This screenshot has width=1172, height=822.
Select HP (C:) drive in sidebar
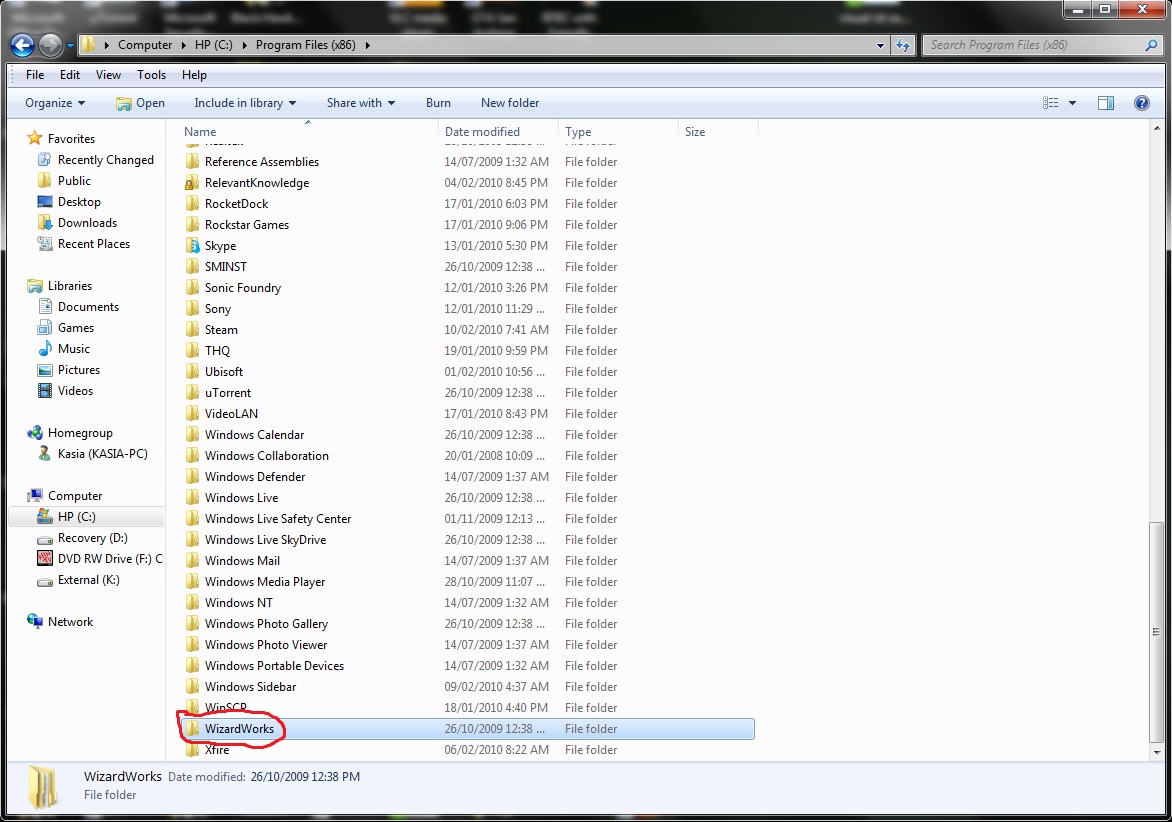[x=87, y=516]
